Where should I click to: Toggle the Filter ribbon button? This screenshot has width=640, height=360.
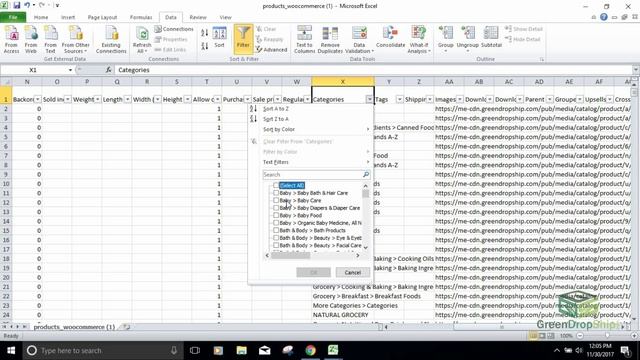[243, 39]
